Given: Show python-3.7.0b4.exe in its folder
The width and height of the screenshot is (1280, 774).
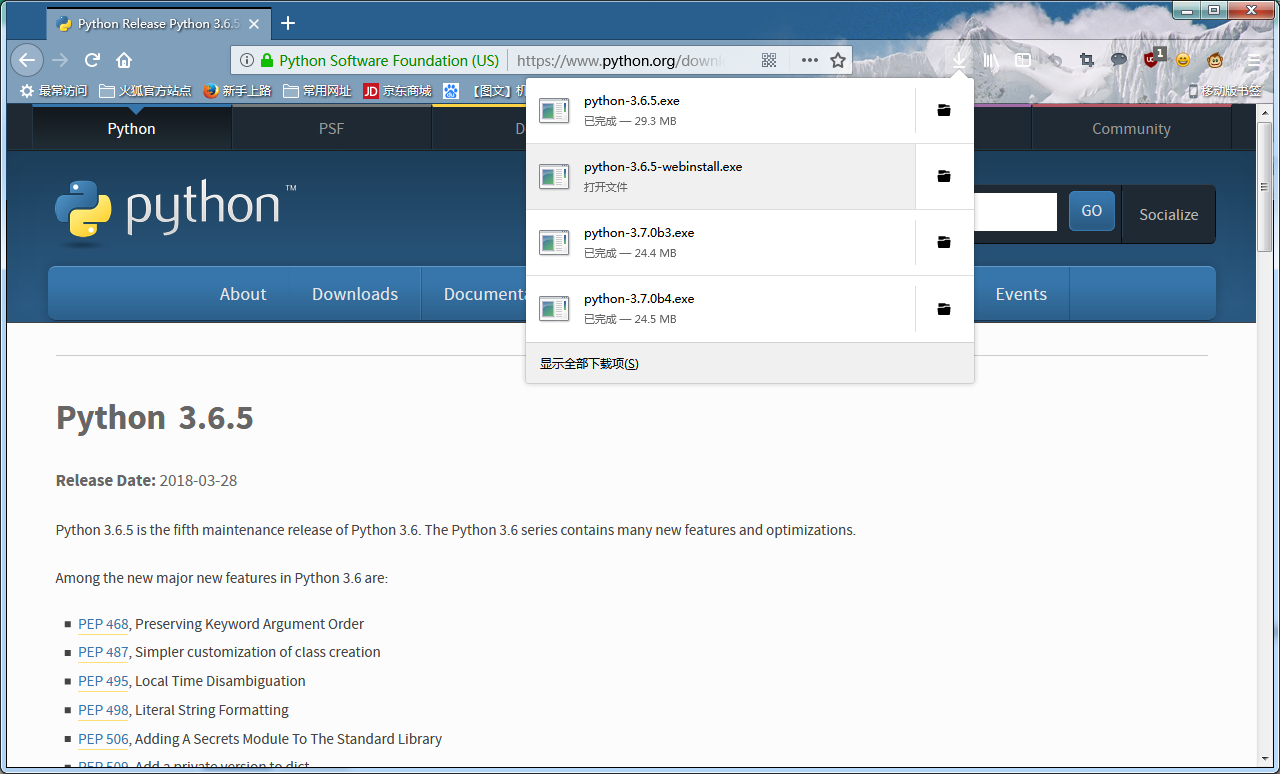Looking at the screenshot, I should 943,309.
